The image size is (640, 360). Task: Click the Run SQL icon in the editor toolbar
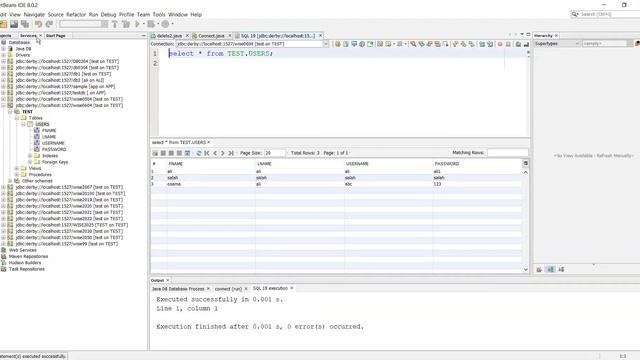(338, 44)
